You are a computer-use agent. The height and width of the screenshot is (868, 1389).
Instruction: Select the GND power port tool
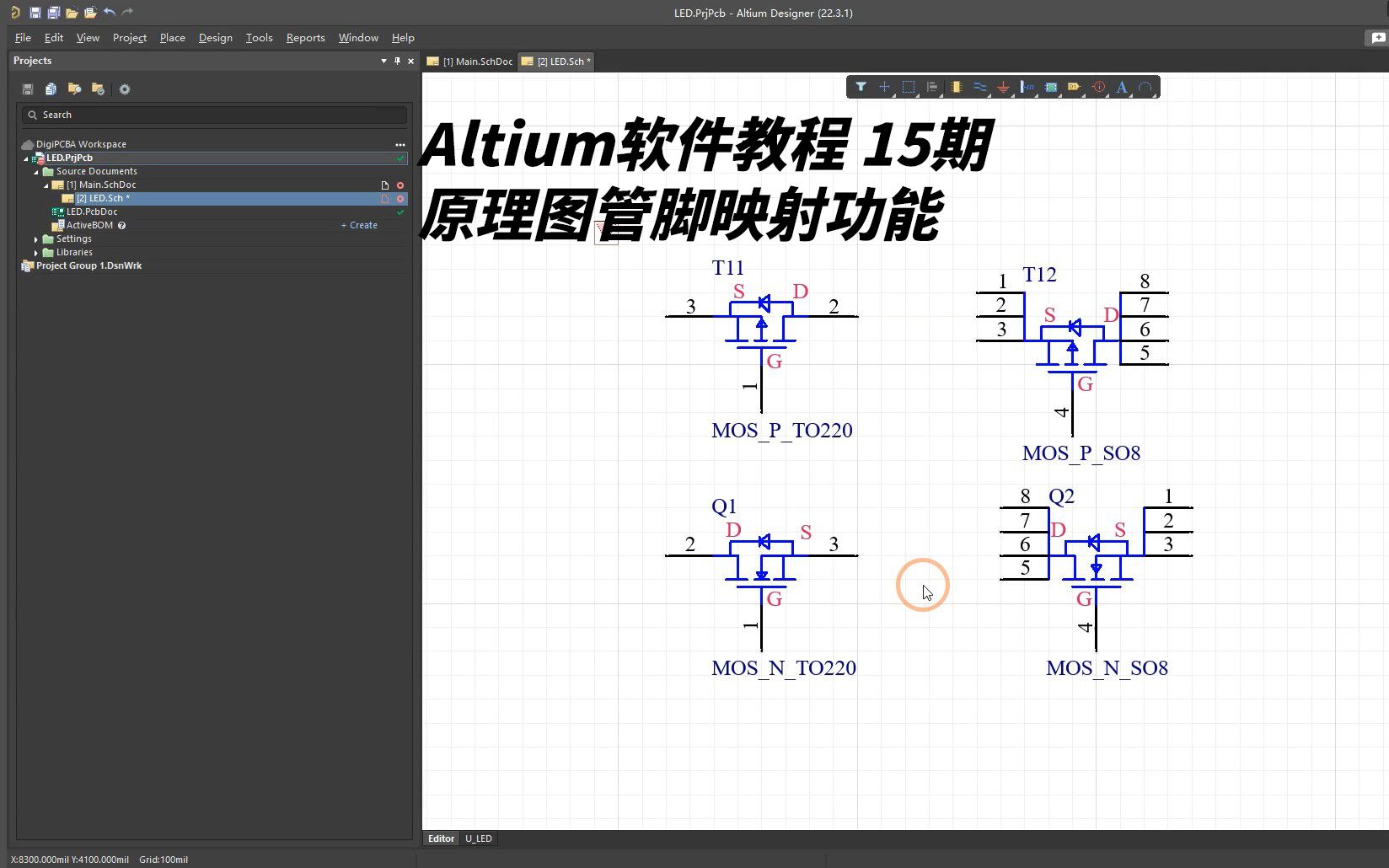1003,87
